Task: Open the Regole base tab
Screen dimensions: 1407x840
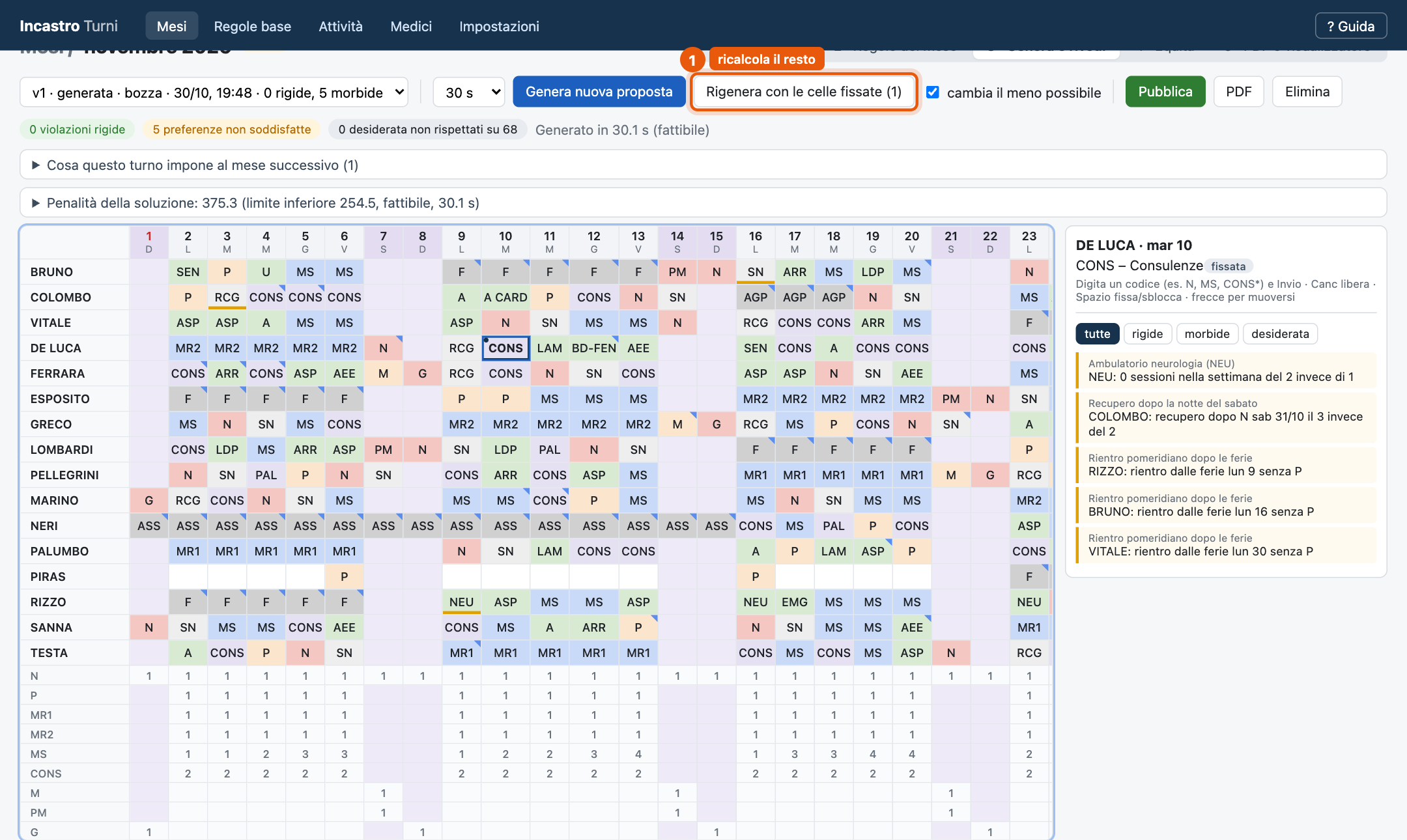Action: click(x=252, y=26)
